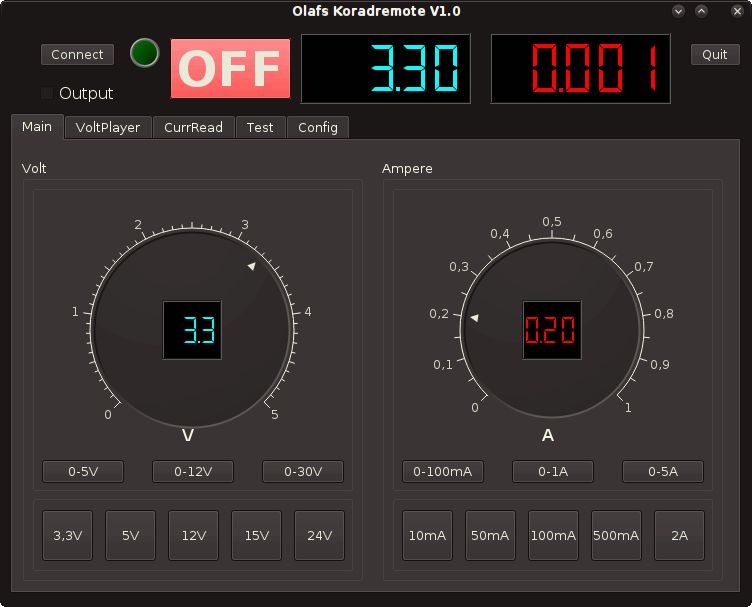The height and width of the screenshot is (607, 752).
Task: Select the 0-100mA current range
Action: 442,471
